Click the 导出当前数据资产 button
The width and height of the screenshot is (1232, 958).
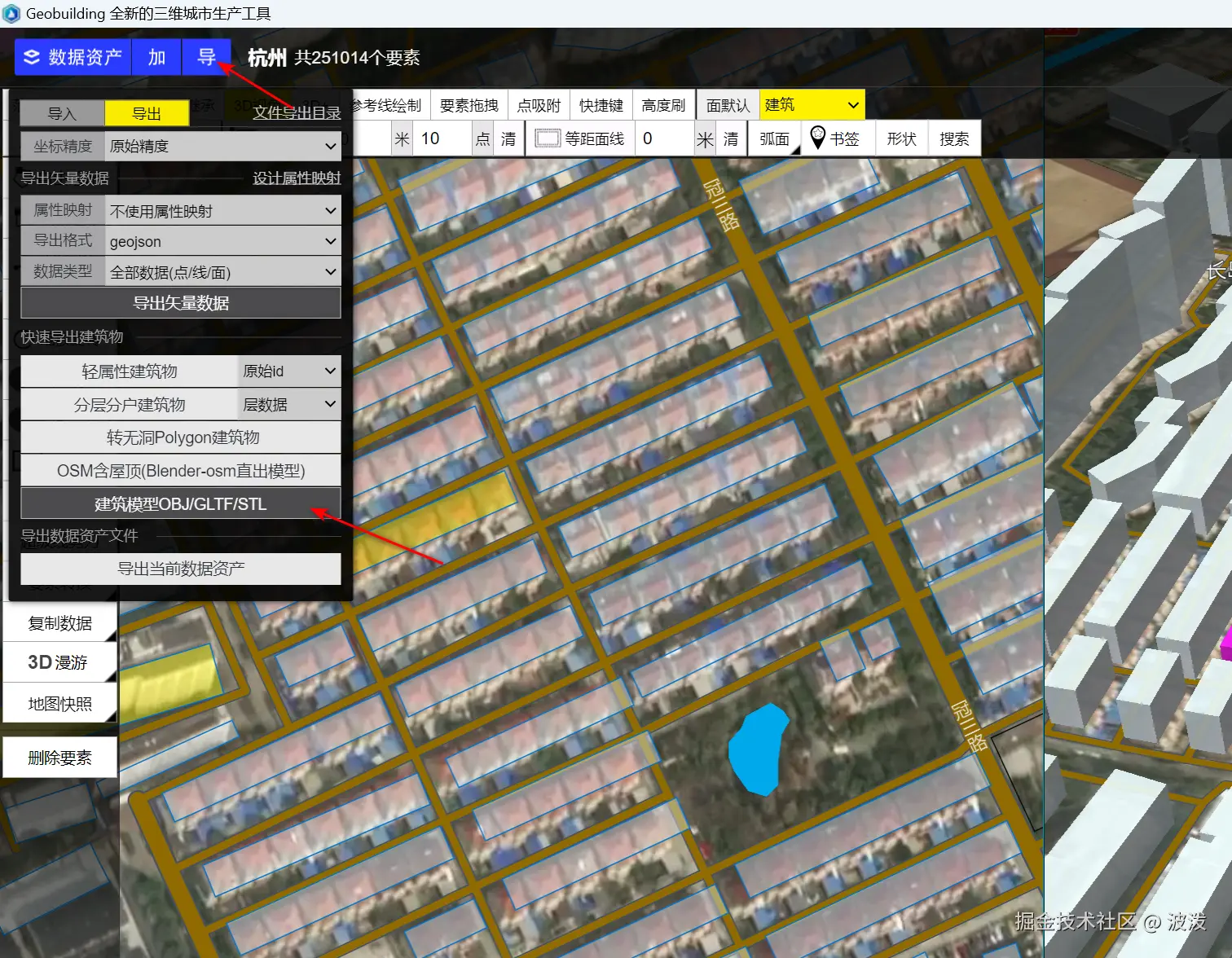click(x=181, y=569)
